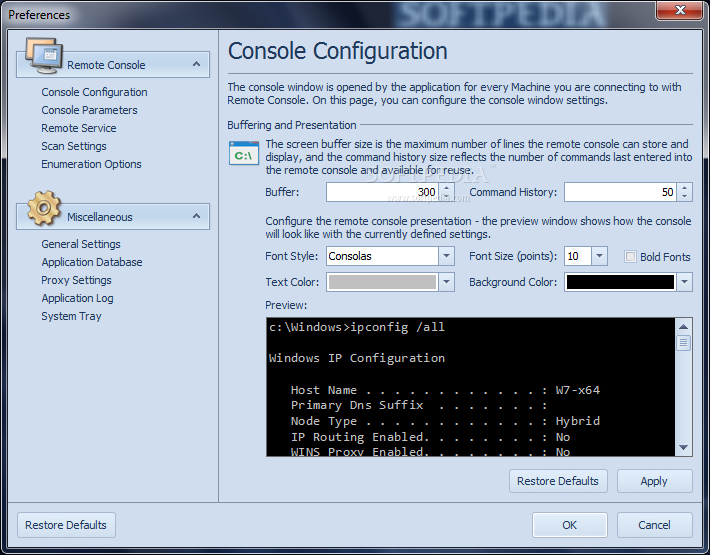Click the Apply button

coord(654,481)
